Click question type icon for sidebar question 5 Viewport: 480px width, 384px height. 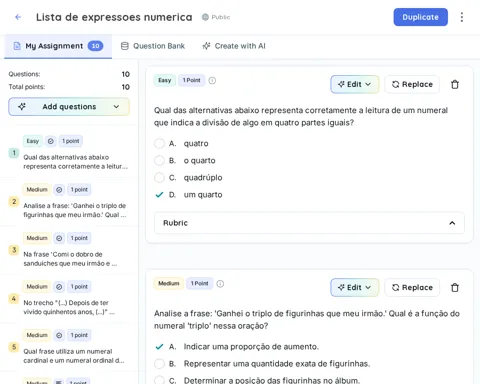tap(59, 335)
